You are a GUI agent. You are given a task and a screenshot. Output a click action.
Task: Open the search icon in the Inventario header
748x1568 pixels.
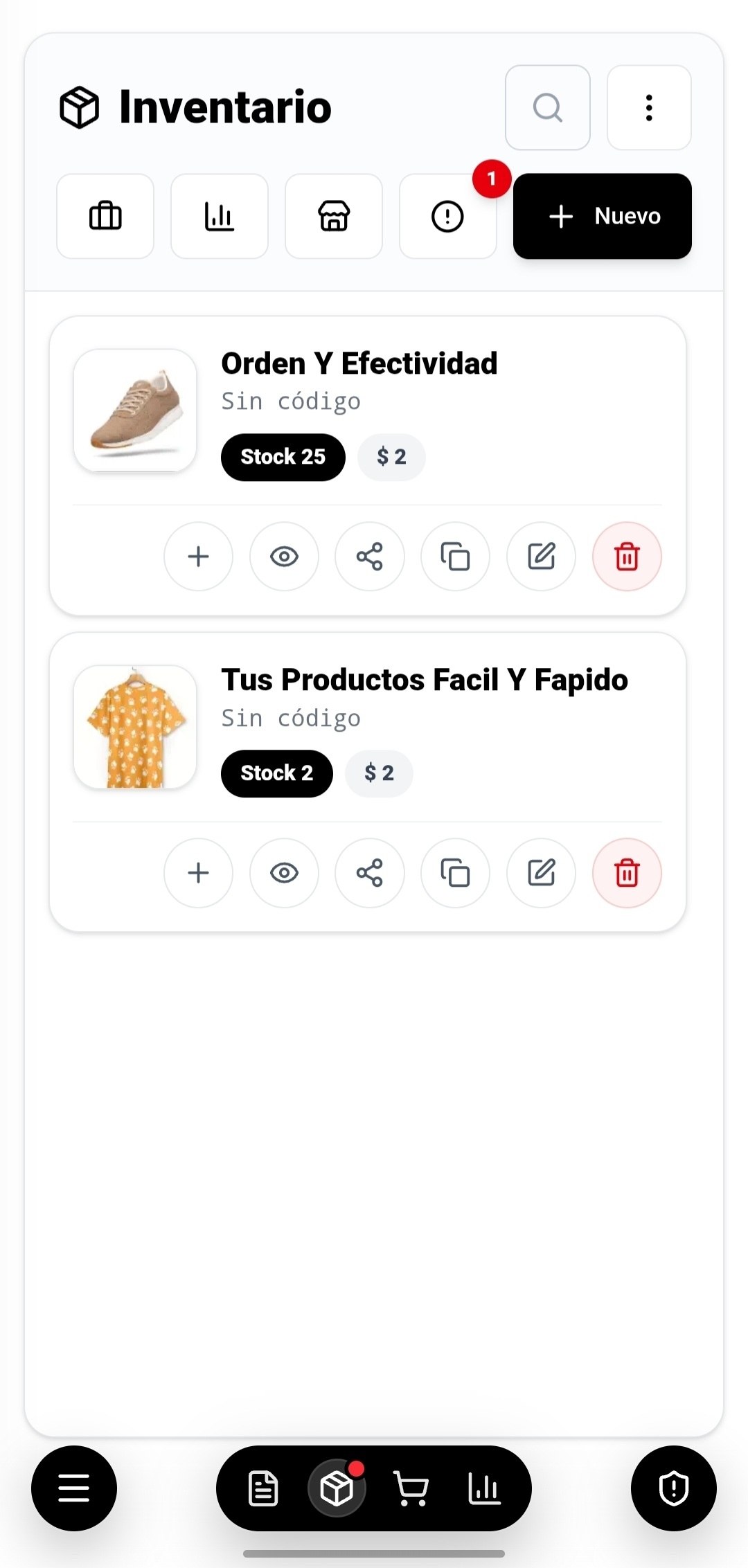(547, 107)
